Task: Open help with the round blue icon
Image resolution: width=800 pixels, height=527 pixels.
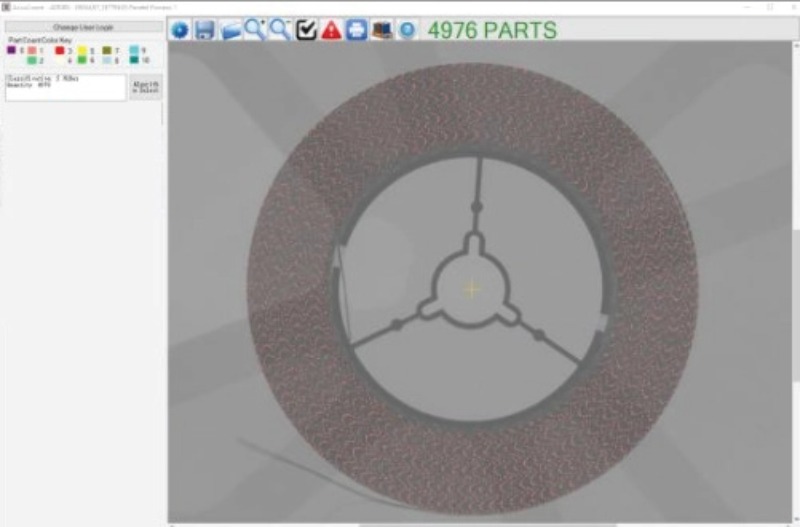Action: pos(407,30)
